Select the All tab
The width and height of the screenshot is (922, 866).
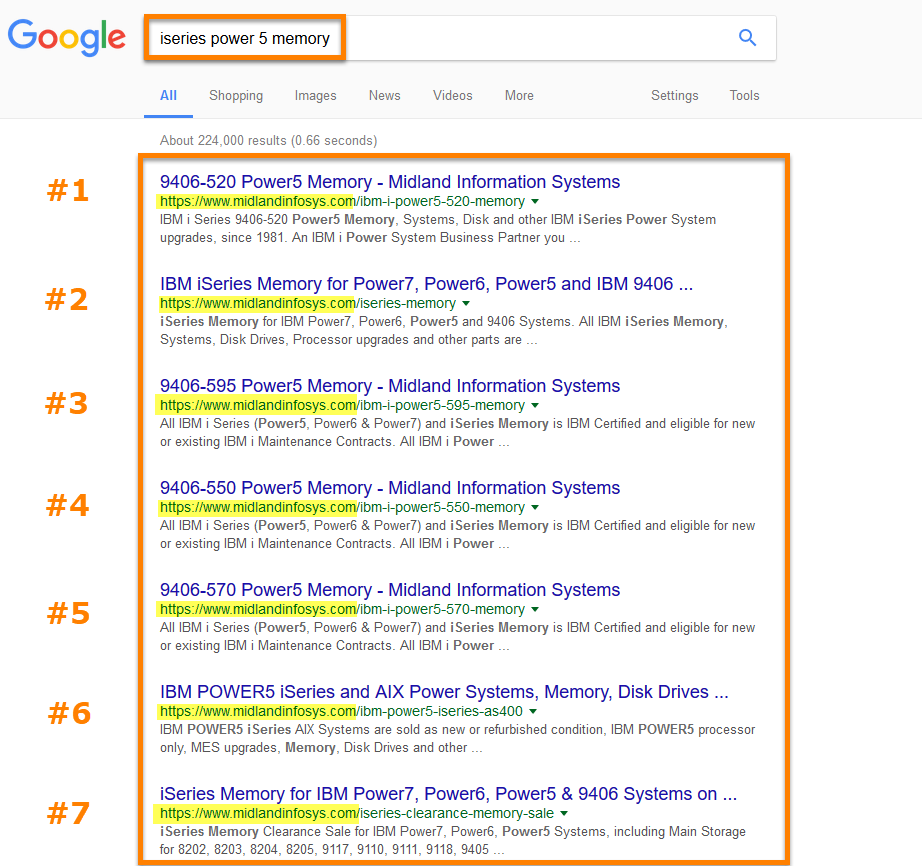168,95
